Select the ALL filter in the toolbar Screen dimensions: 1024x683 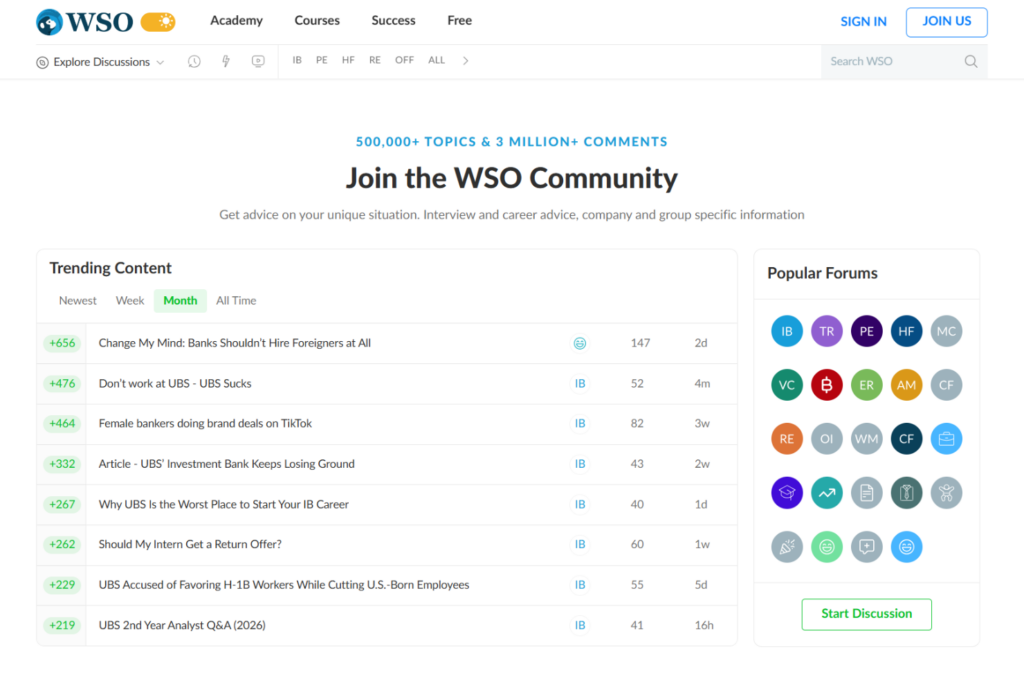pos(436,60)
